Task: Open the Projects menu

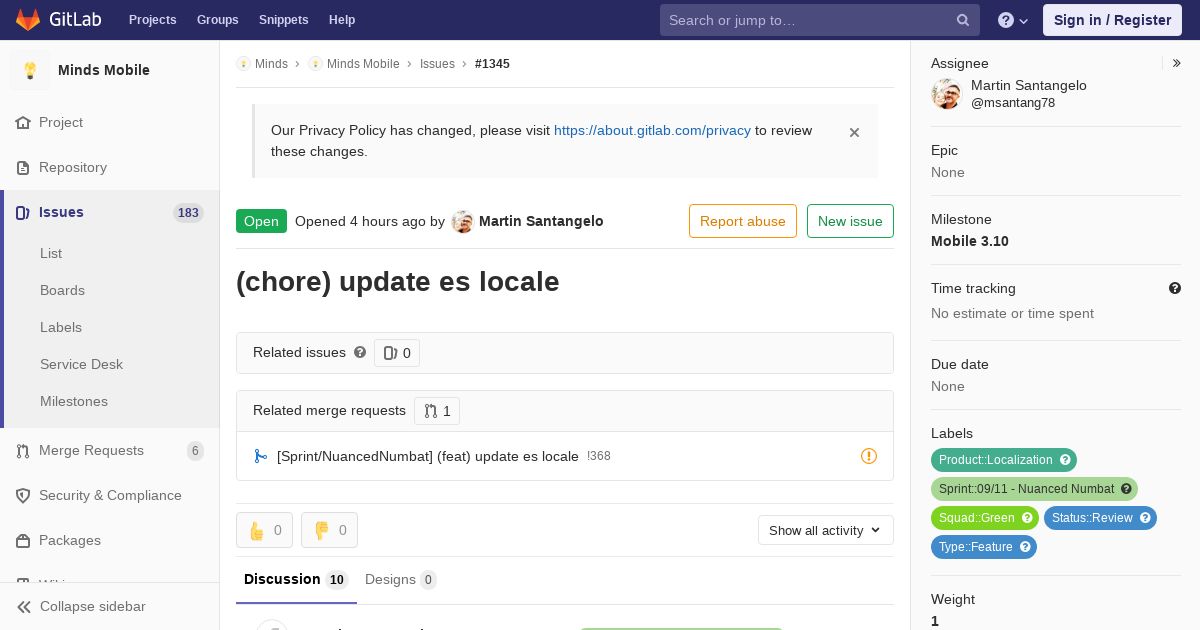Action: [x=152, y=19]
